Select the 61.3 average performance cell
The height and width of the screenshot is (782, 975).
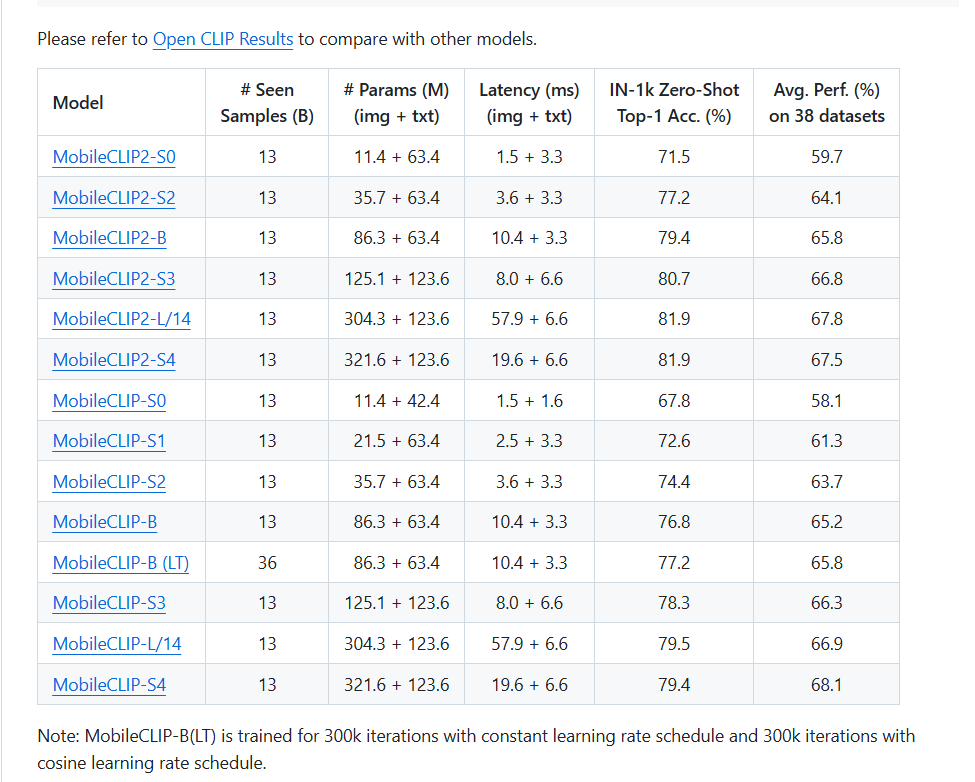[x=826, y=441]
